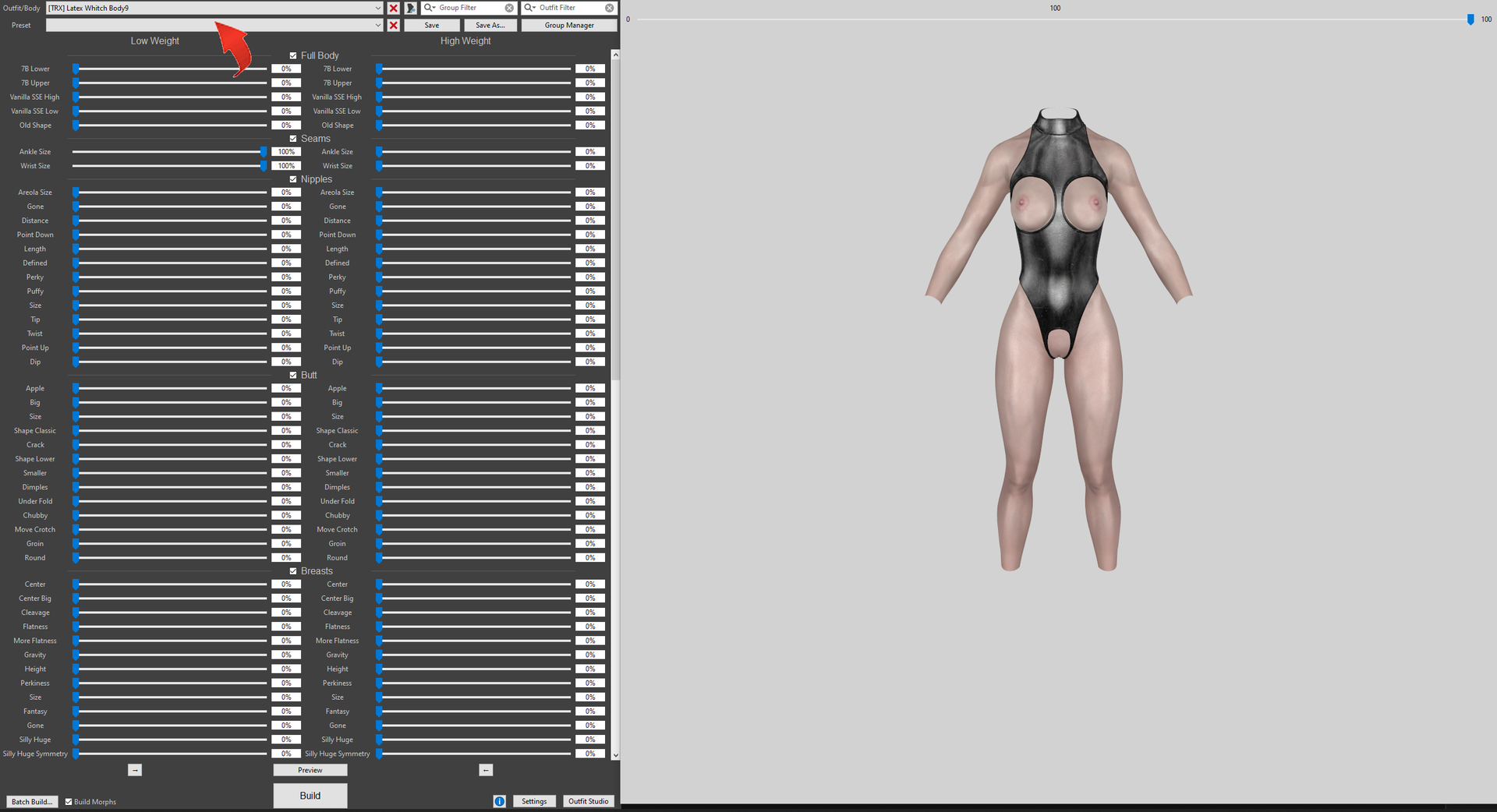The width and height of the screenshot is (1497, 812).
Task: Click the Low Weight Fantasy label
Action: (35, 711)
